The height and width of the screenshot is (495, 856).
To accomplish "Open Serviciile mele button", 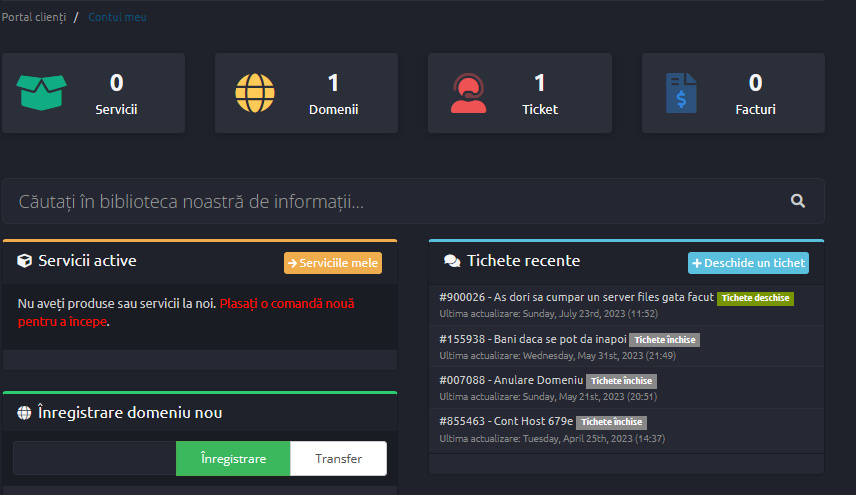I will (333, 263).
